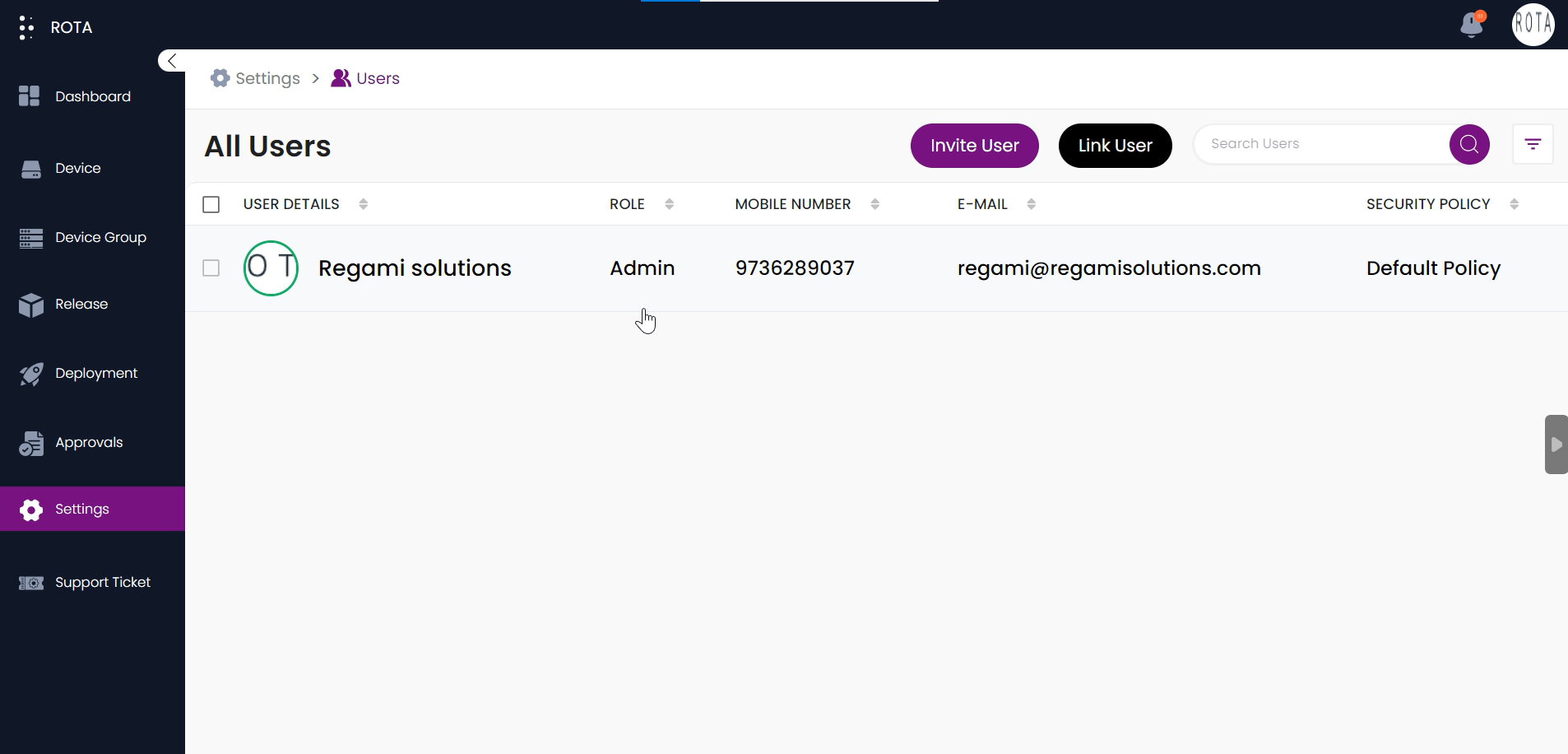Click the Regami solutions user name

point(415,268)
